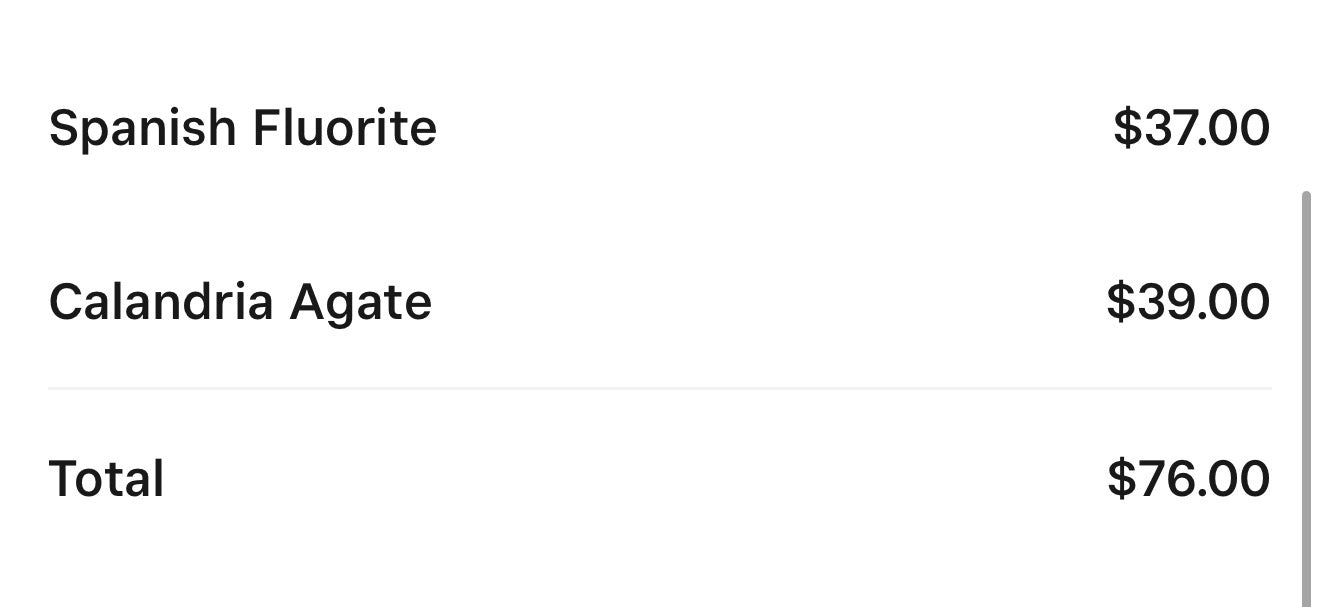Click the top end of the scrollbar
Image resolution: width=1320 pixels, height=607 pixels.
[x=1306, y=198]
